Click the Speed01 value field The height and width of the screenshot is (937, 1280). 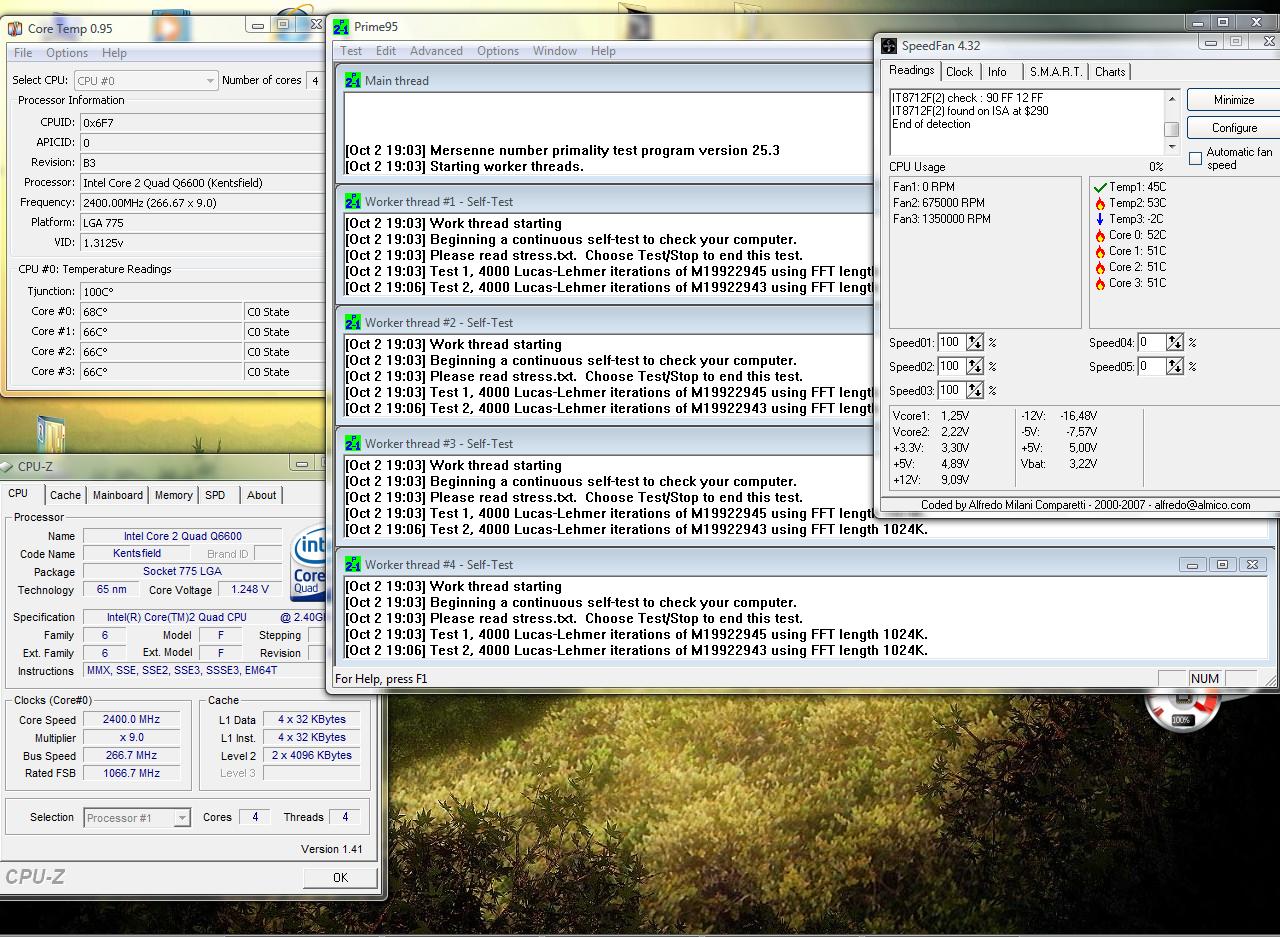pyautogui.click(x=951, y=343)
